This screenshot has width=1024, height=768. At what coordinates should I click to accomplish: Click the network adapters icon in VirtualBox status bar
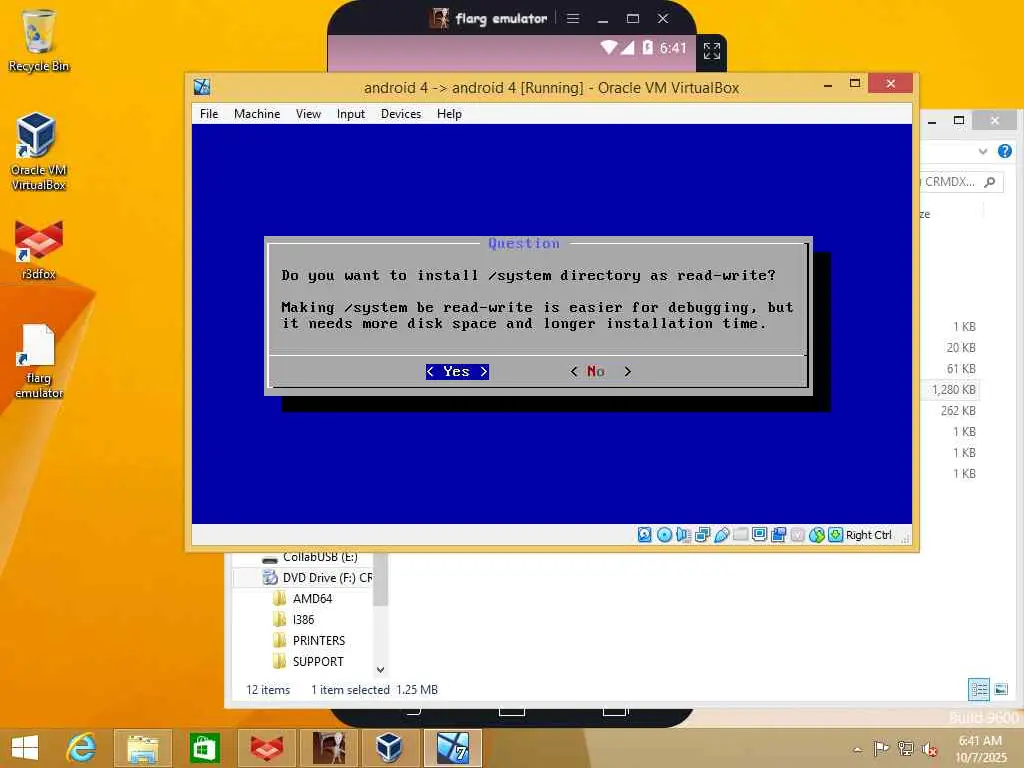[702, 535]
